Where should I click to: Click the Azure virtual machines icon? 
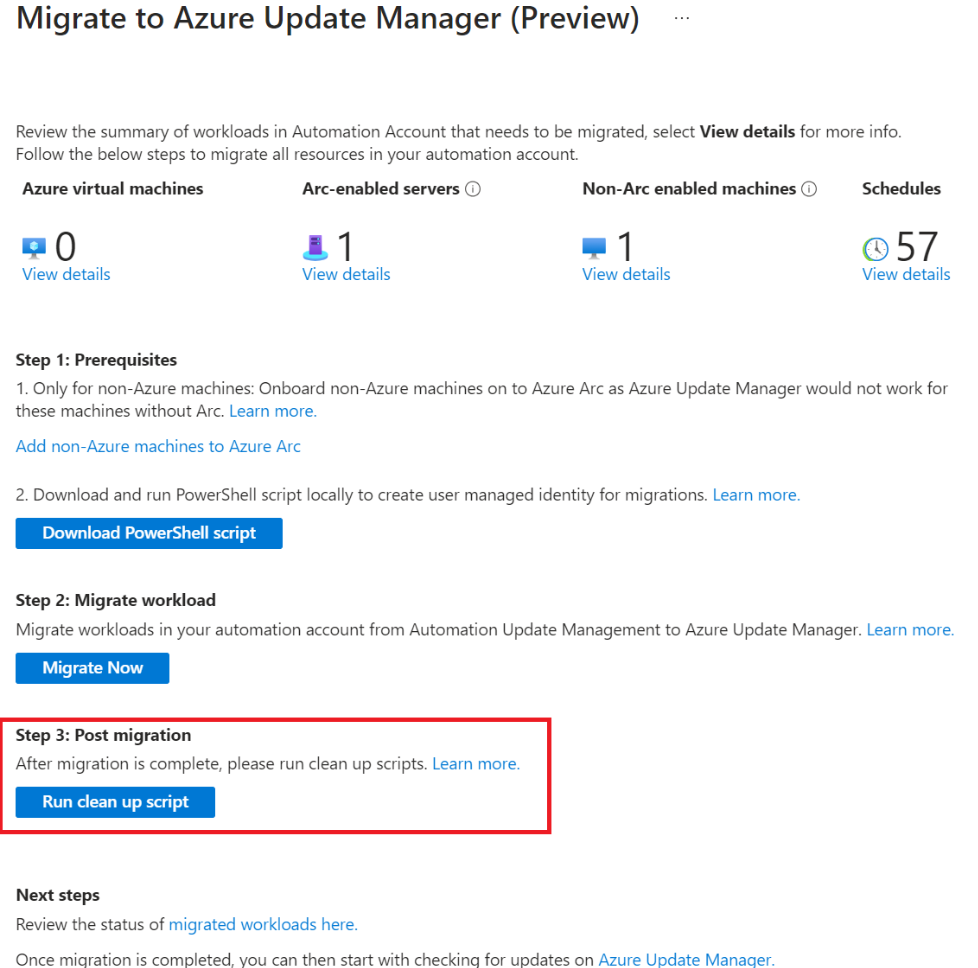pyautogui.click(x=34, y=248)
